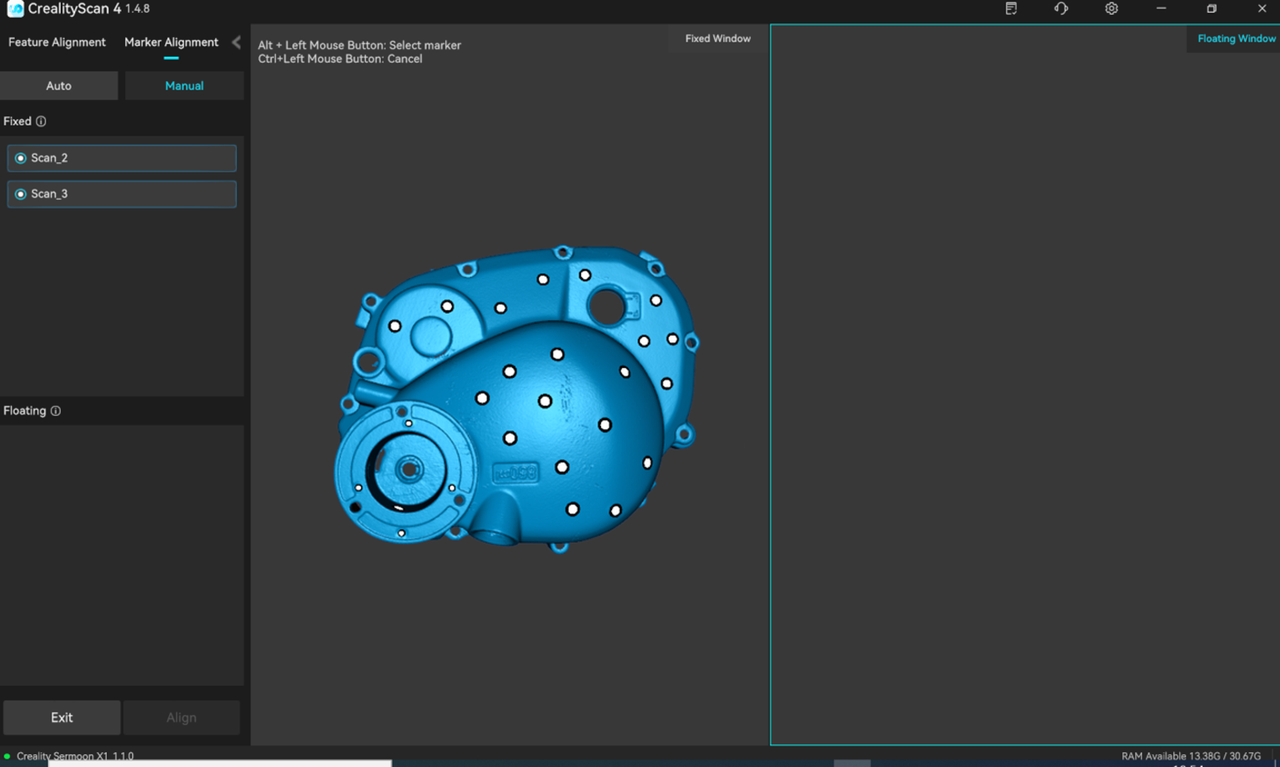The height and width of the screenshot is (767, 1280).
Task: Open the Marker Alignment tab
Action: (x=171, y=42)
